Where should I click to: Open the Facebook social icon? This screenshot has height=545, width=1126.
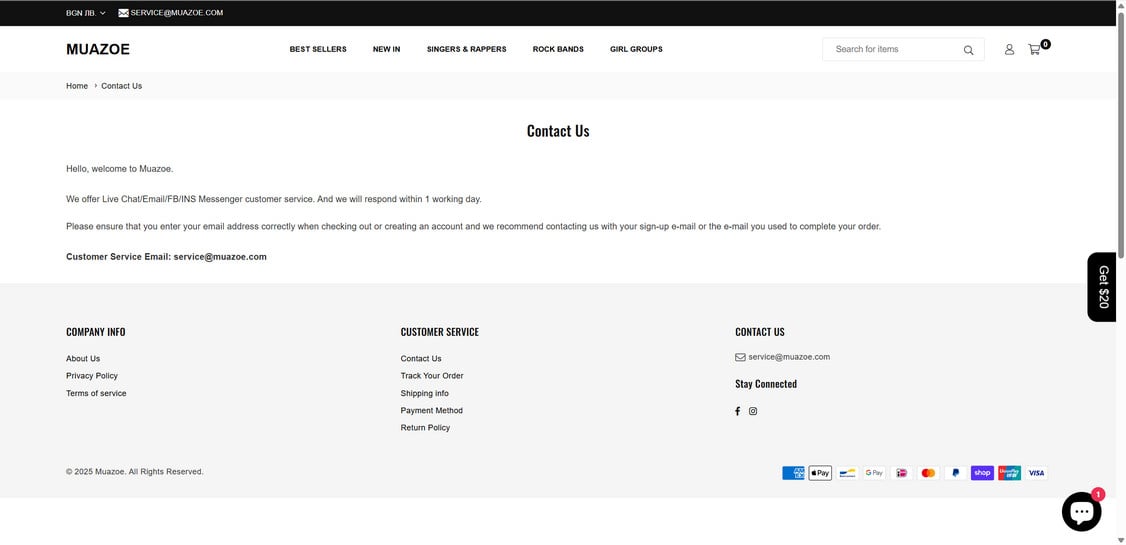(x=738, y=411)
